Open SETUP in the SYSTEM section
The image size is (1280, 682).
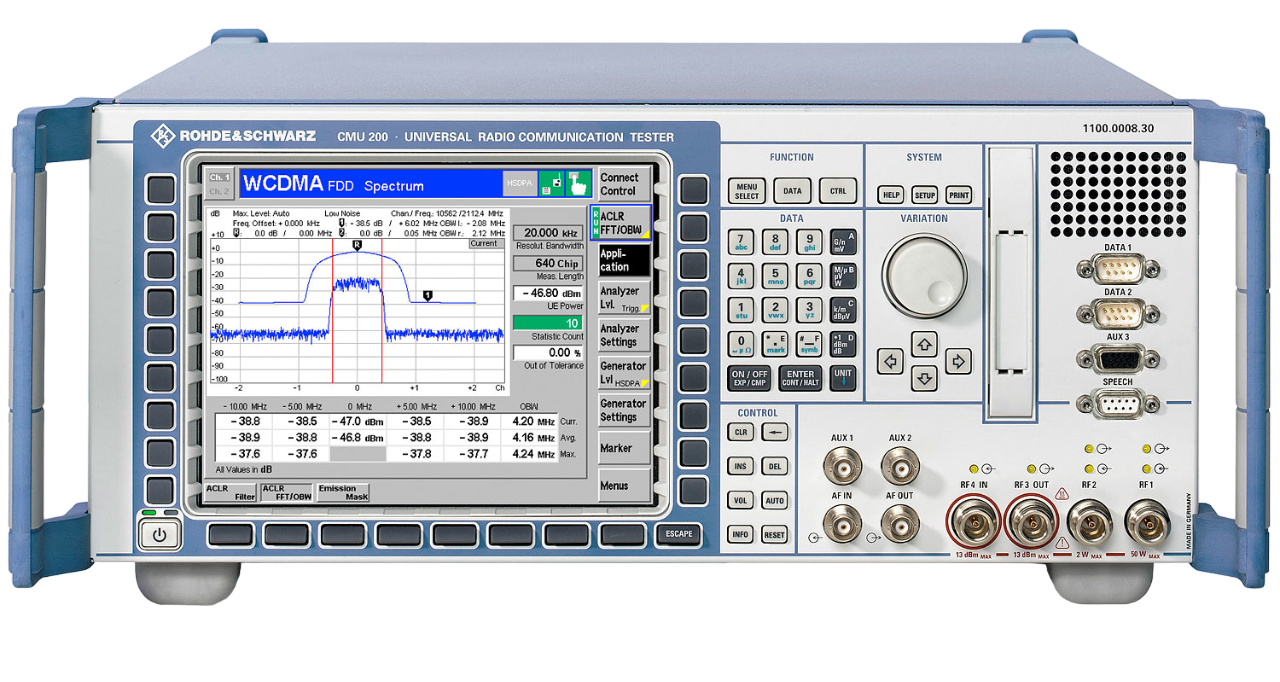pyautogui.click(x=925, y=196)
